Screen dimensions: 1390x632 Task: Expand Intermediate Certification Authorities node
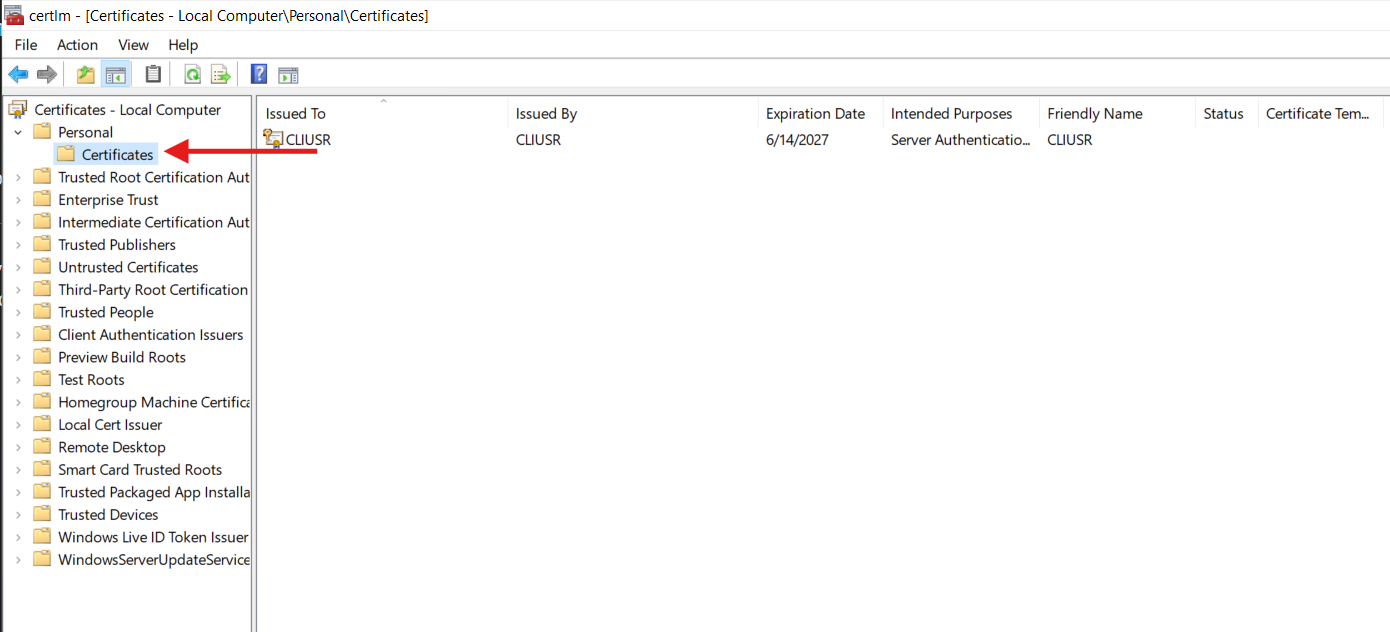click(x=18, y=222)
